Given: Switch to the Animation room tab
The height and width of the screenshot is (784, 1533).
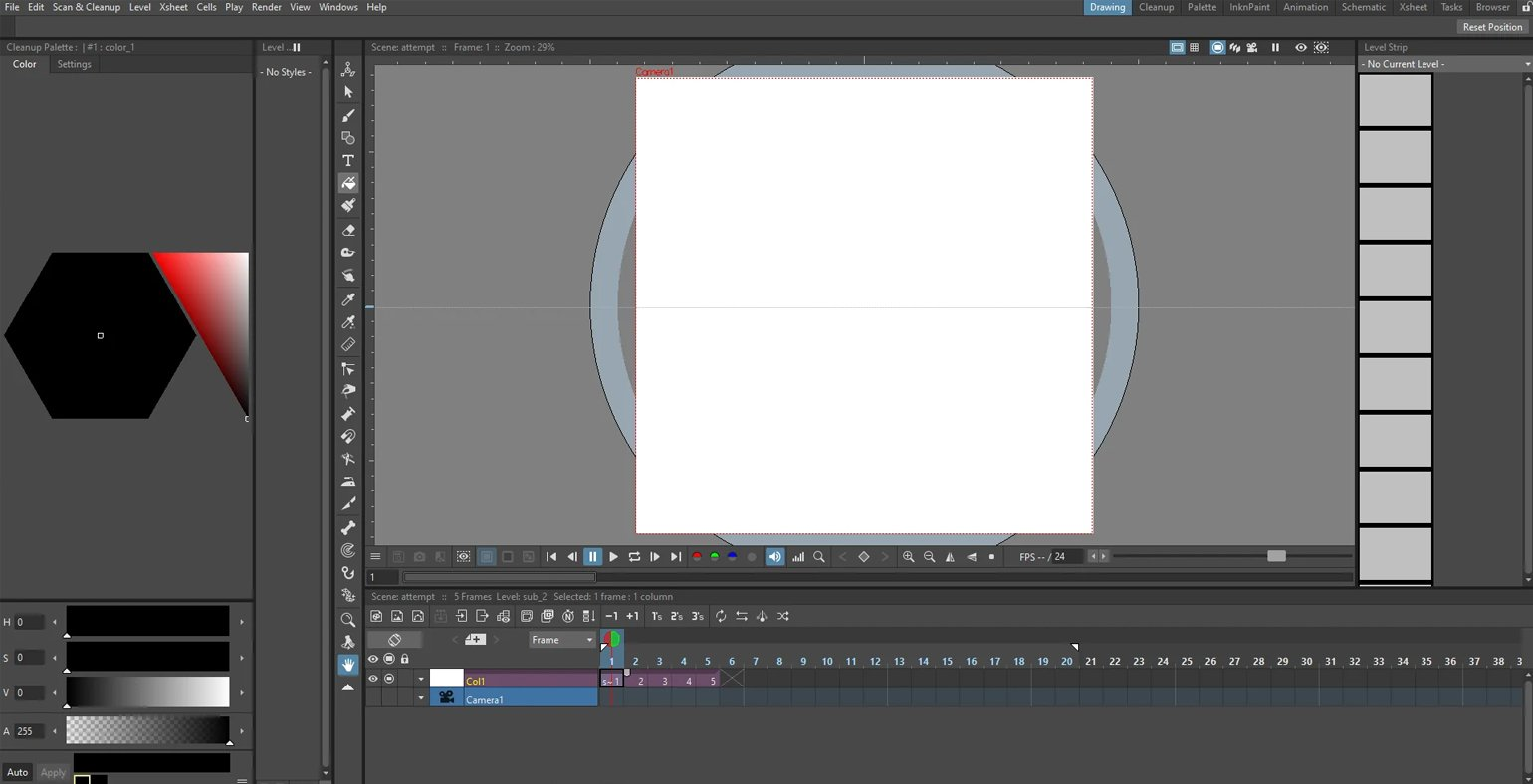Looking at the screenshot, I should pyautogui.click(x=1305, y=7).
